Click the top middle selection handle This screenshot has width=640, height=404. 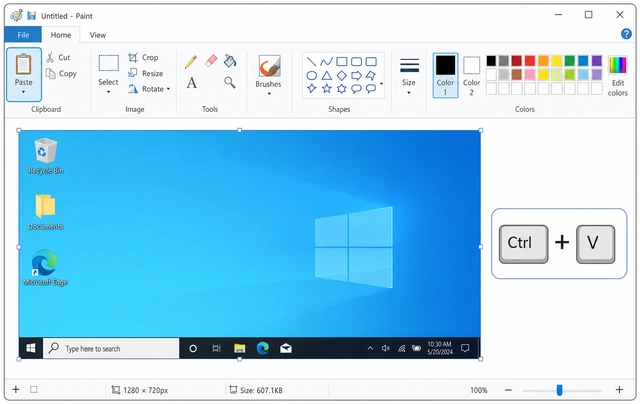pyautogui.click(x=240, y=130)
